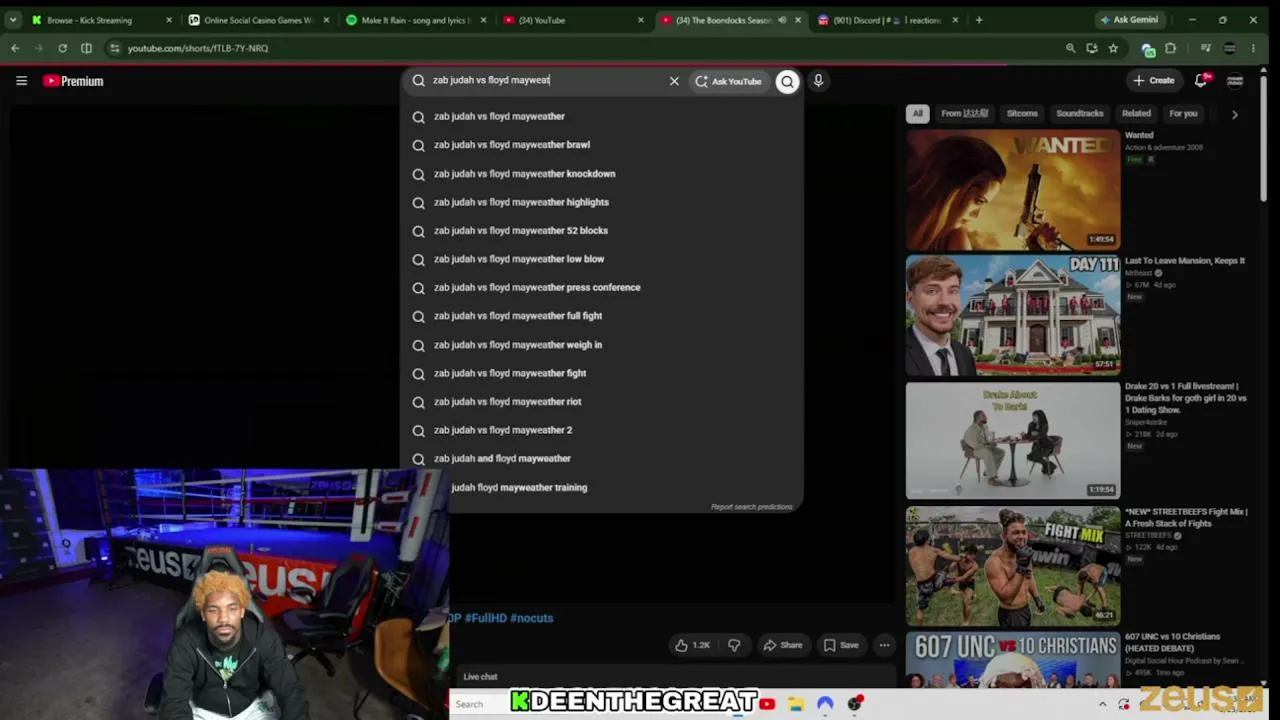The image size is (1280, 720).
Task: Open STREETBEEFS 'Fight Mix' video thumbnail
Action: [1013, 566]
